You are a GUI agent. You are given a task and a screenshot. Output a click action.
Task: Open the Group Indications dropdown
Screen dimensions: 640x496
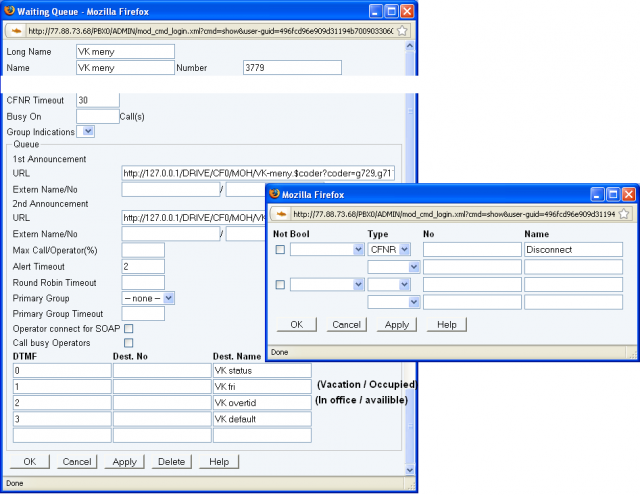point(88,131)
